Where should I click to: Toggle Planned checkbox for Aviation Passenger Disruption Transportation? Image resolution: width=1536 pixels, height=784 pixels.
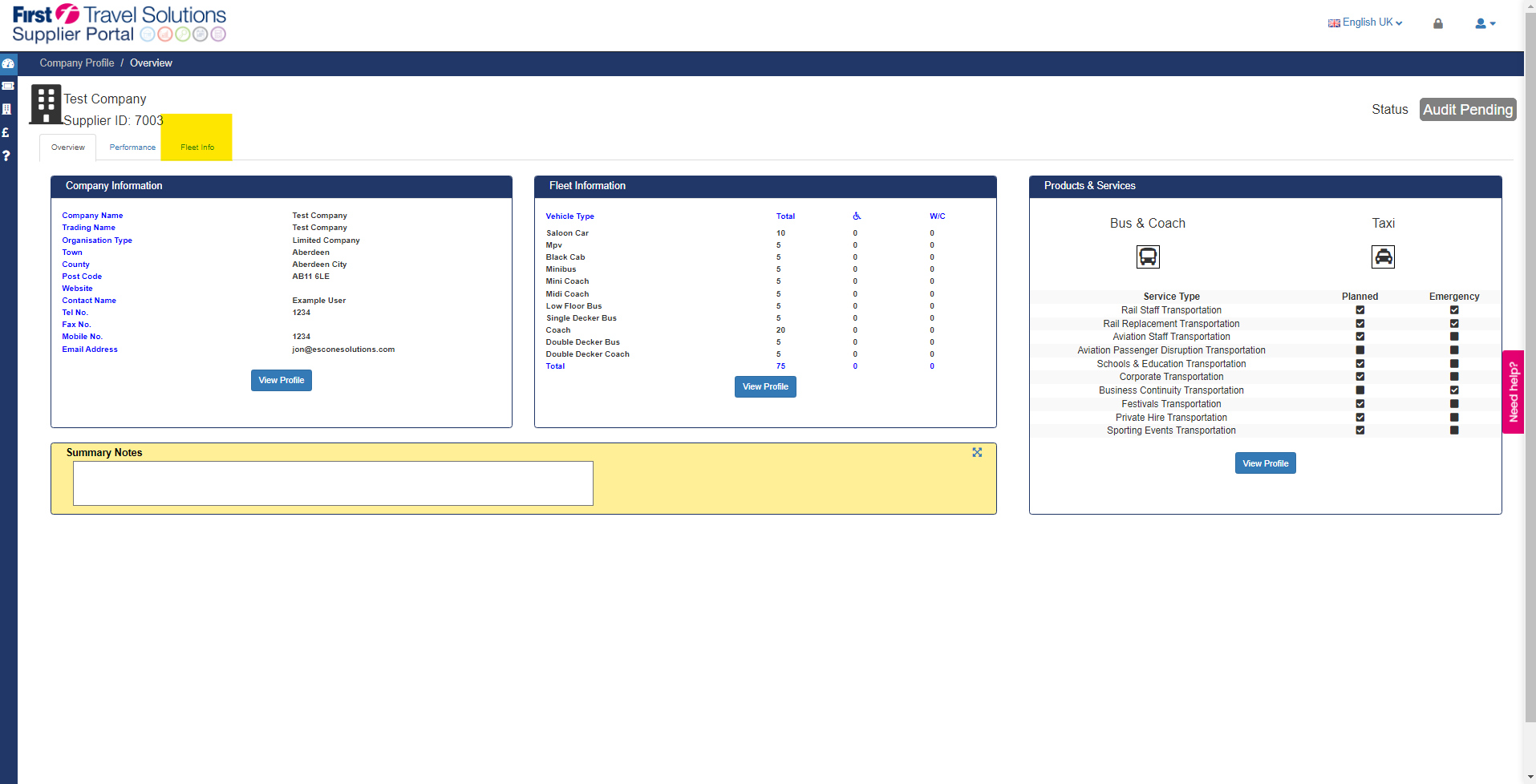point(1360,350)
